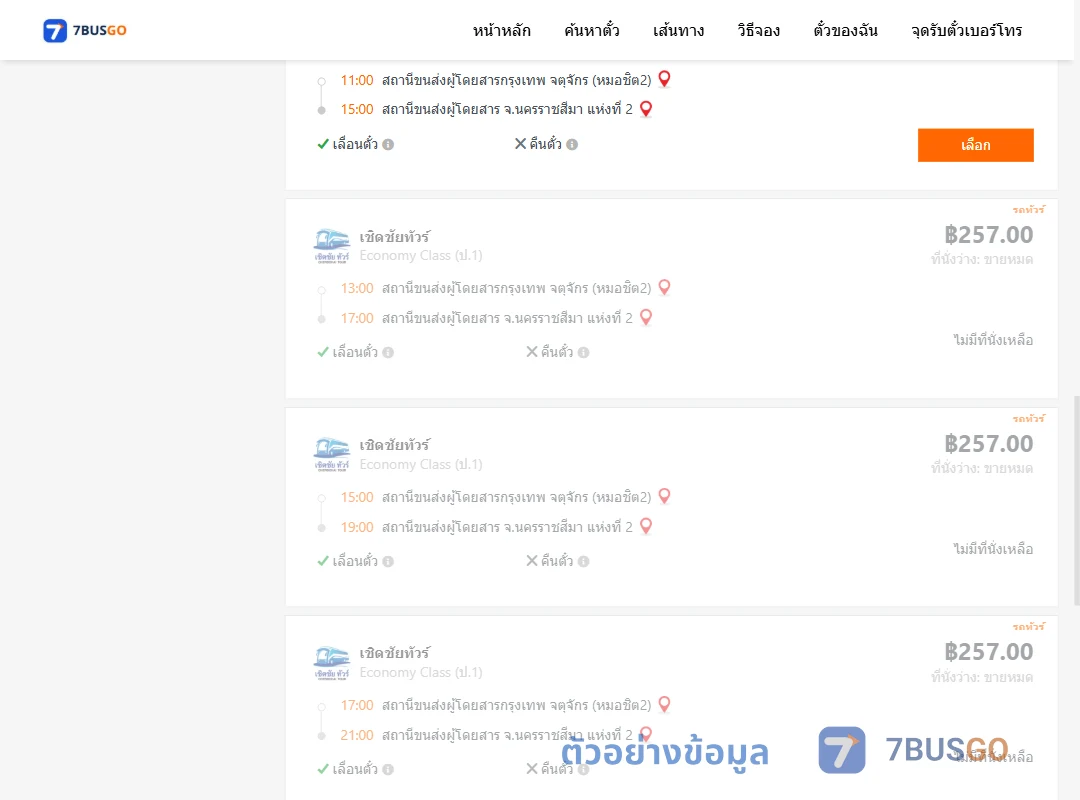Click Economy Class (ป.1) label in 13:00 card
1080x800 pixels.
pos(421,256)
